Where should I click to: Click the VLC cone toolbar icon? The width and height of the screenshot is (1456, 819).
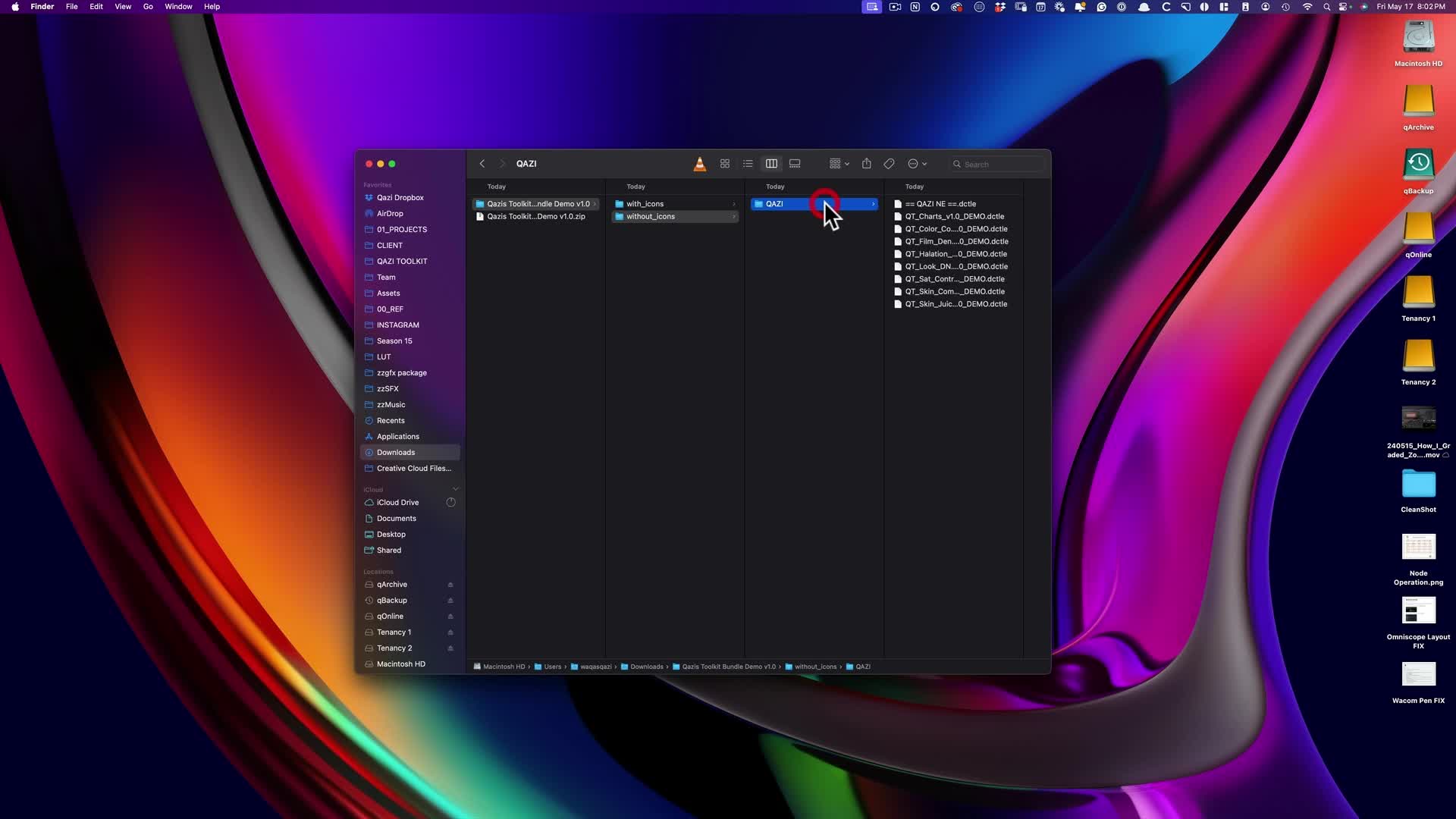pos(700,164)
